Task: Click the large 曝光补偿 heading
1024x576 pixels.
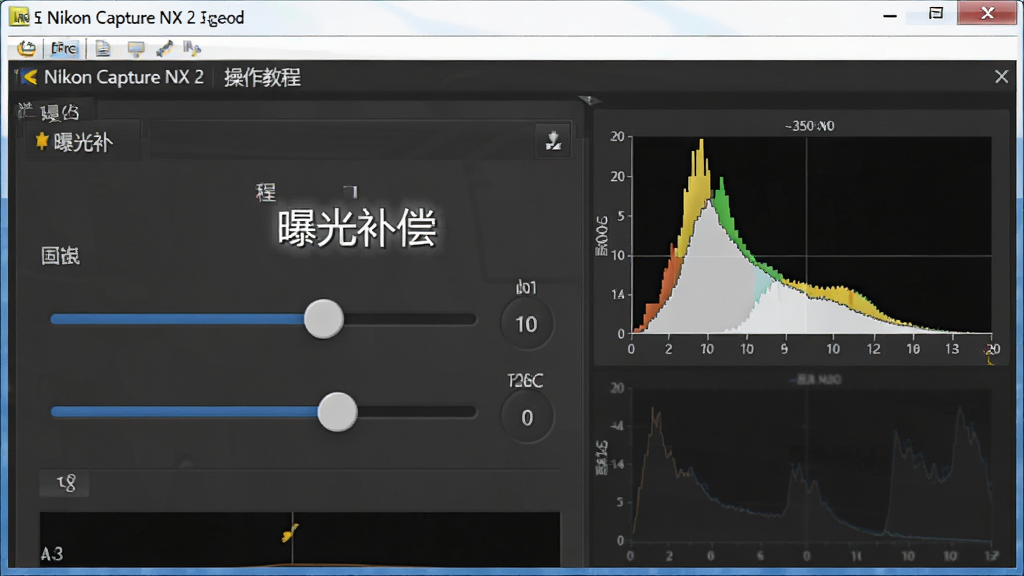Action: coord(357,229)
